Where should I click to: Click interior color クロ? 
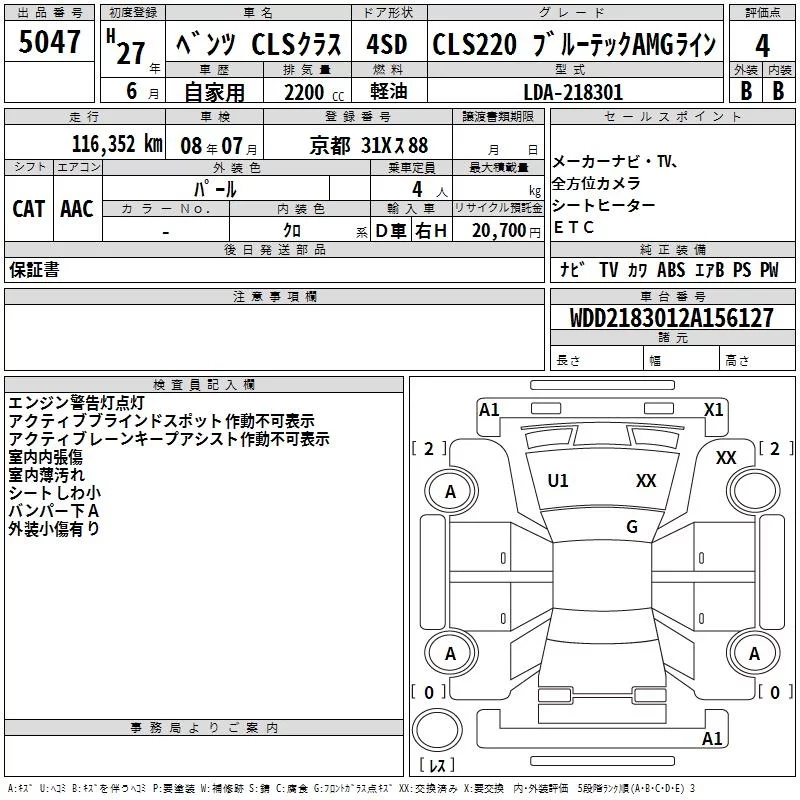(292, 231)
